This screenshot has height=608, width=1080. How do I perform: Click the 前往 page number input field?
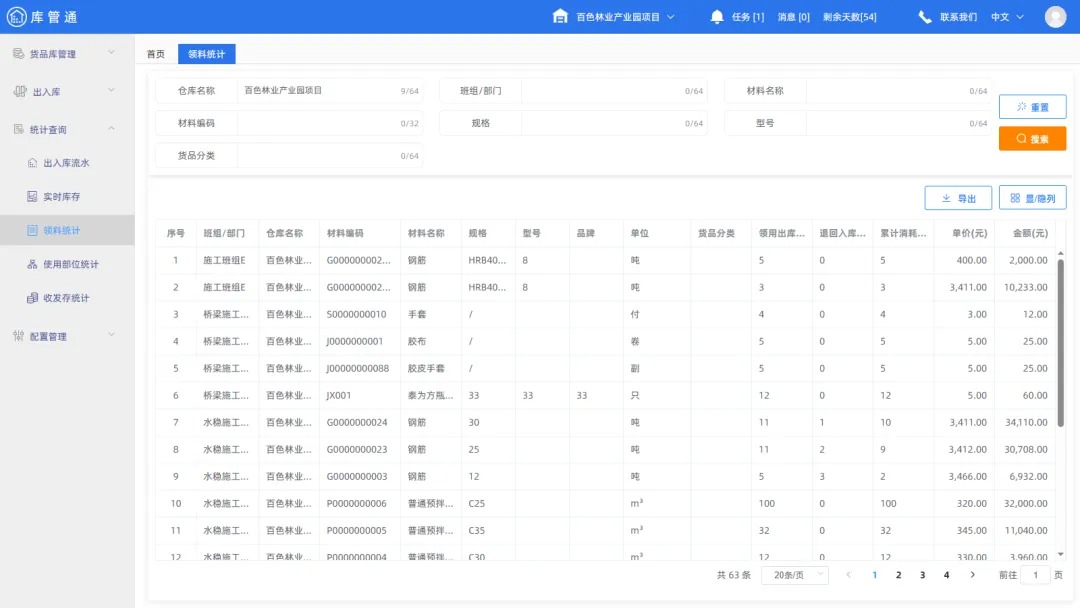[1035, 575]
